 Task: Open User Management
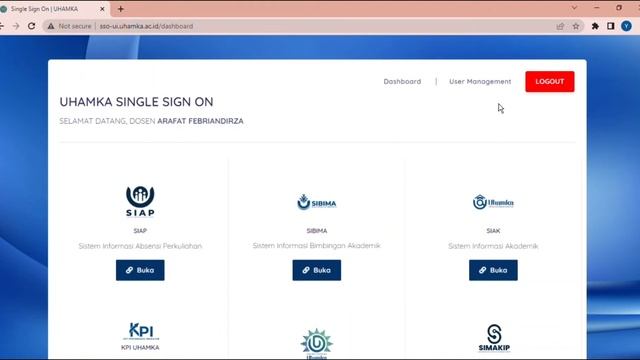tap(480, 82)
